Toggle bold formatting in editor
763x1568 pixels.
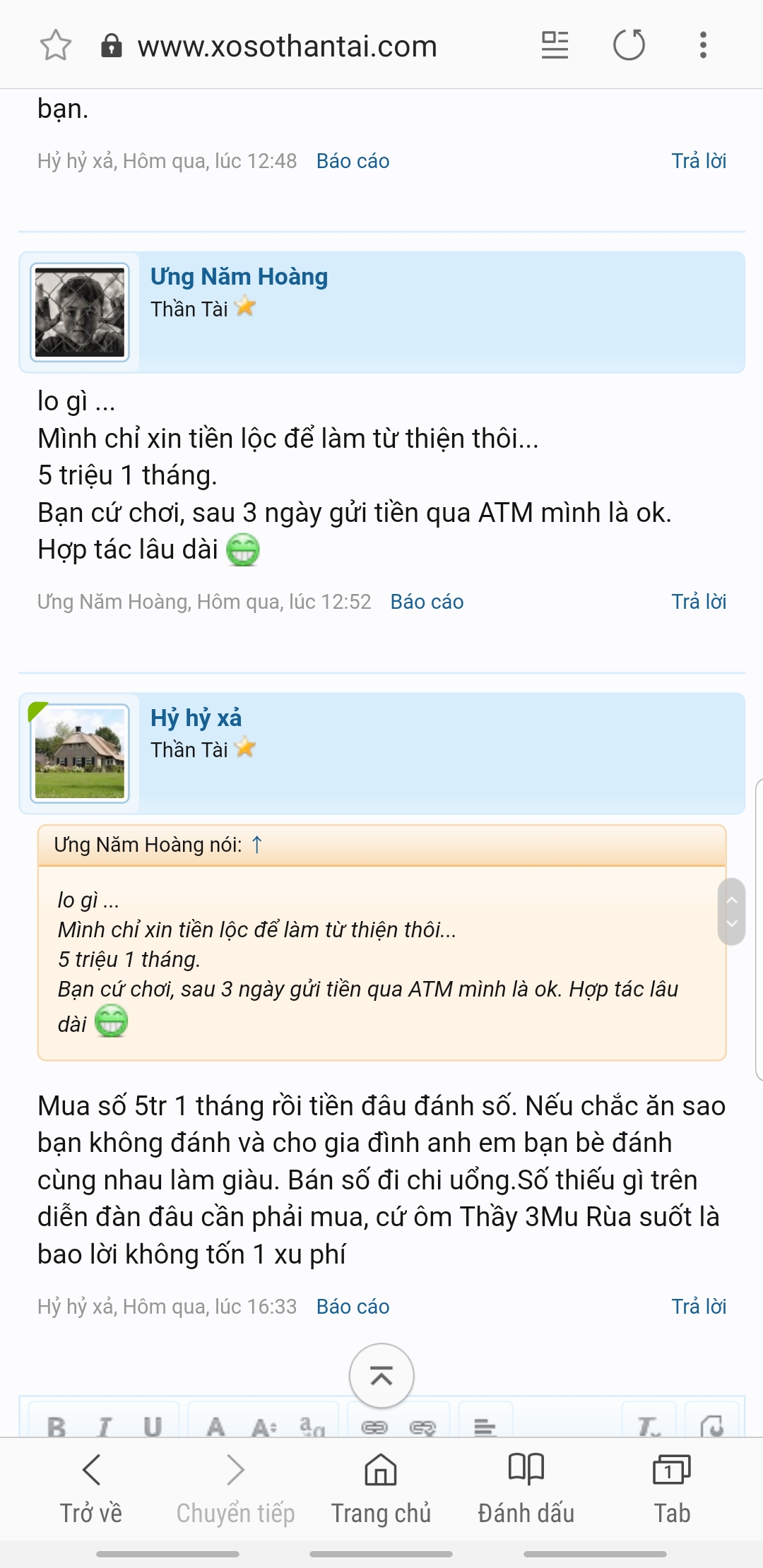[x=57, y=1427]
